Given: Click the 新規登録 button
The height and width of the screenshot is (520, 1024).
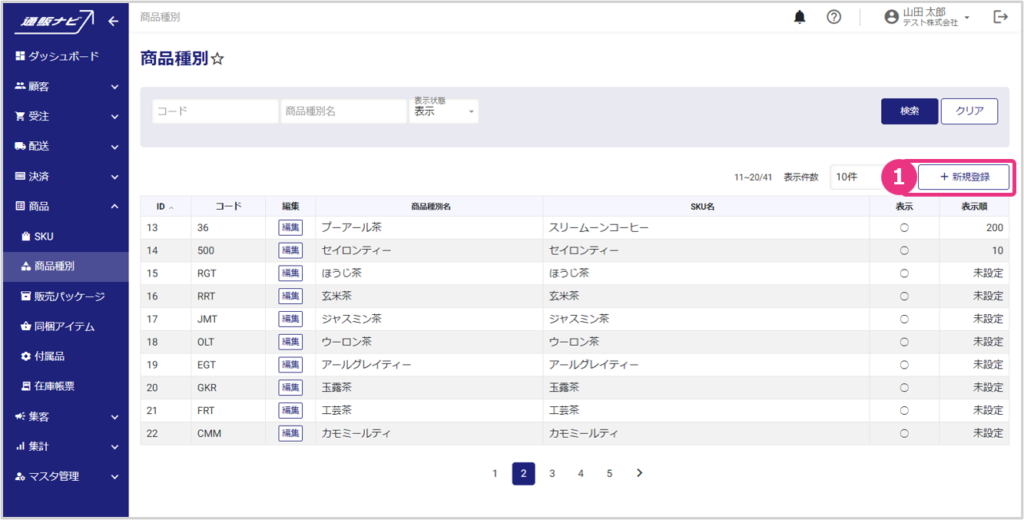Looking at the screenshot, I should point(964,177).
